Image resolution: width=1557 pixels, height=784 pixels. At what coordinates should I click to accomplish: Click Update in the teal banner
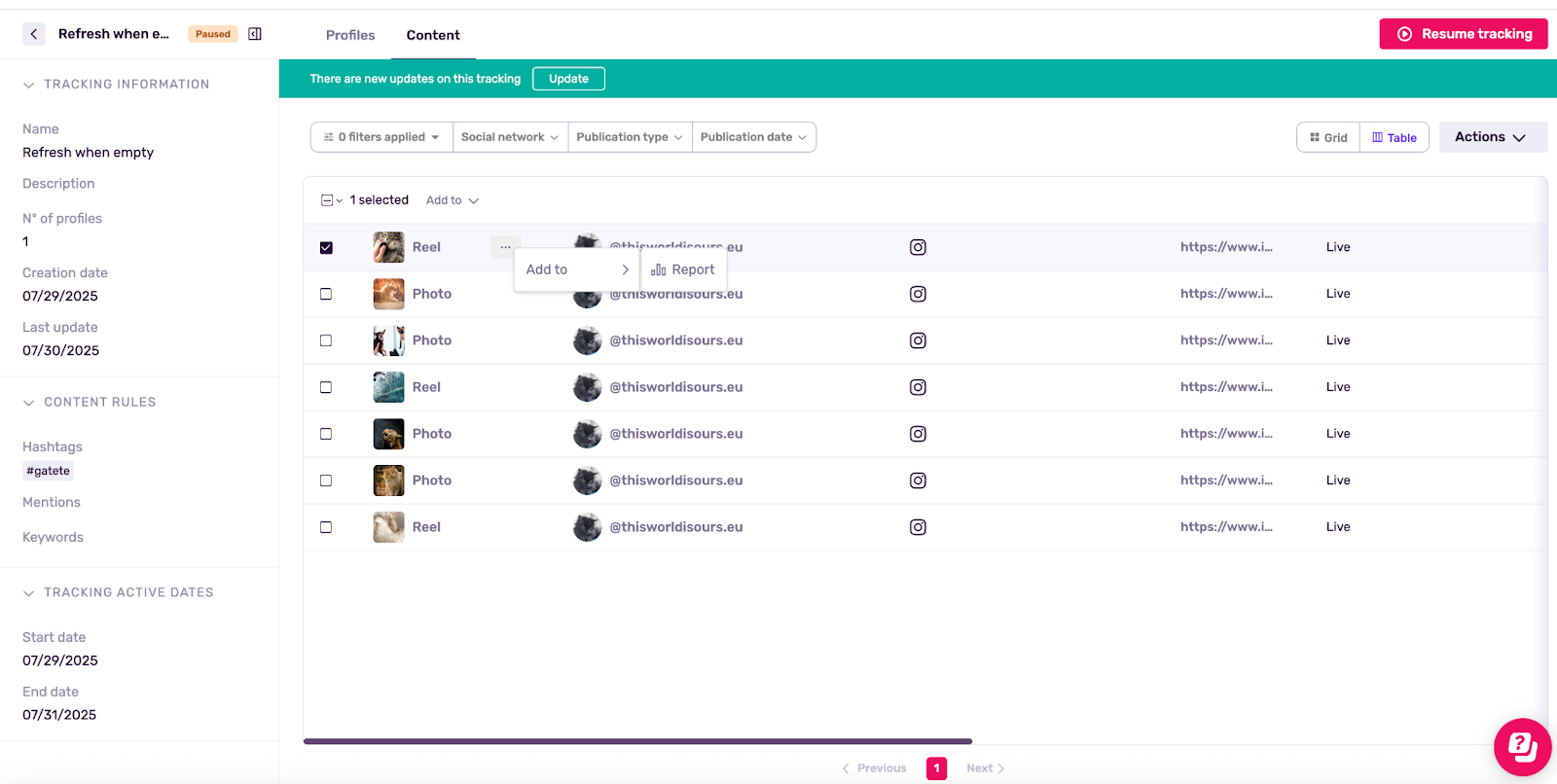568,79
